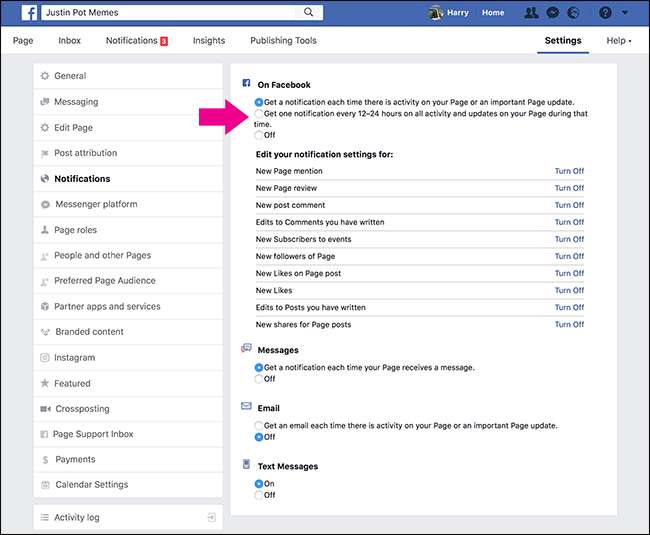Image resolution: width=650 pixels, height=535 pixels.
Task: Open the Publishing Tools tab
Action: [x=285, y=41]
